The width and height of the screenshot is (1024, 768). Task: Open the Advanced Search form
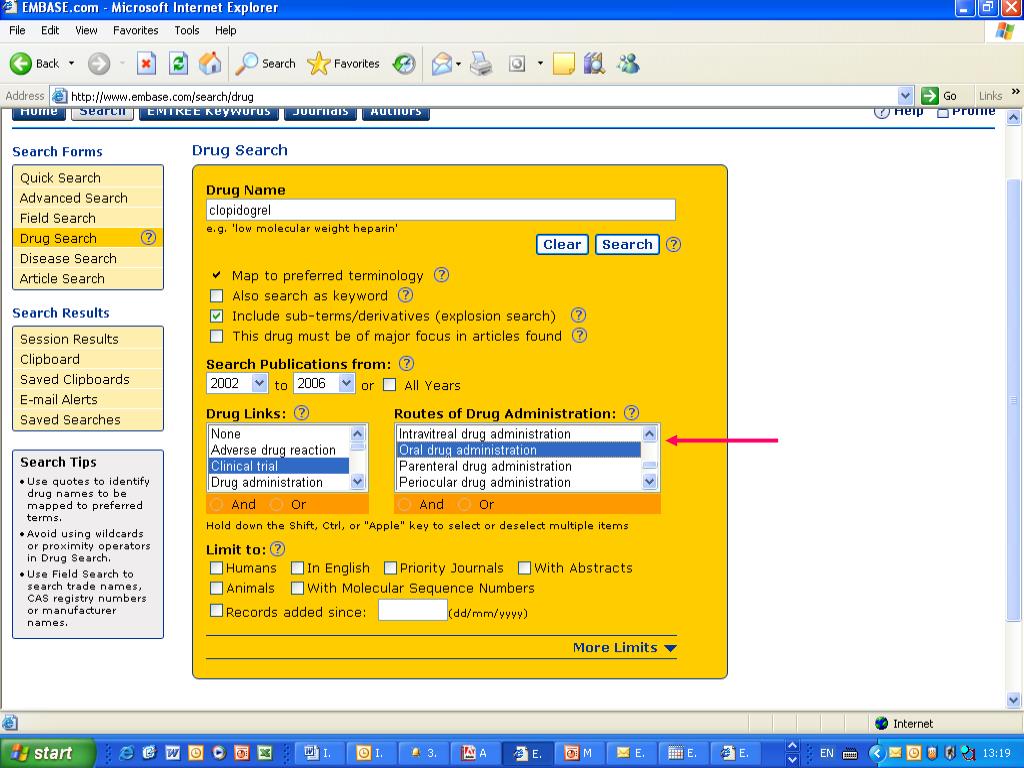(88, 198)
